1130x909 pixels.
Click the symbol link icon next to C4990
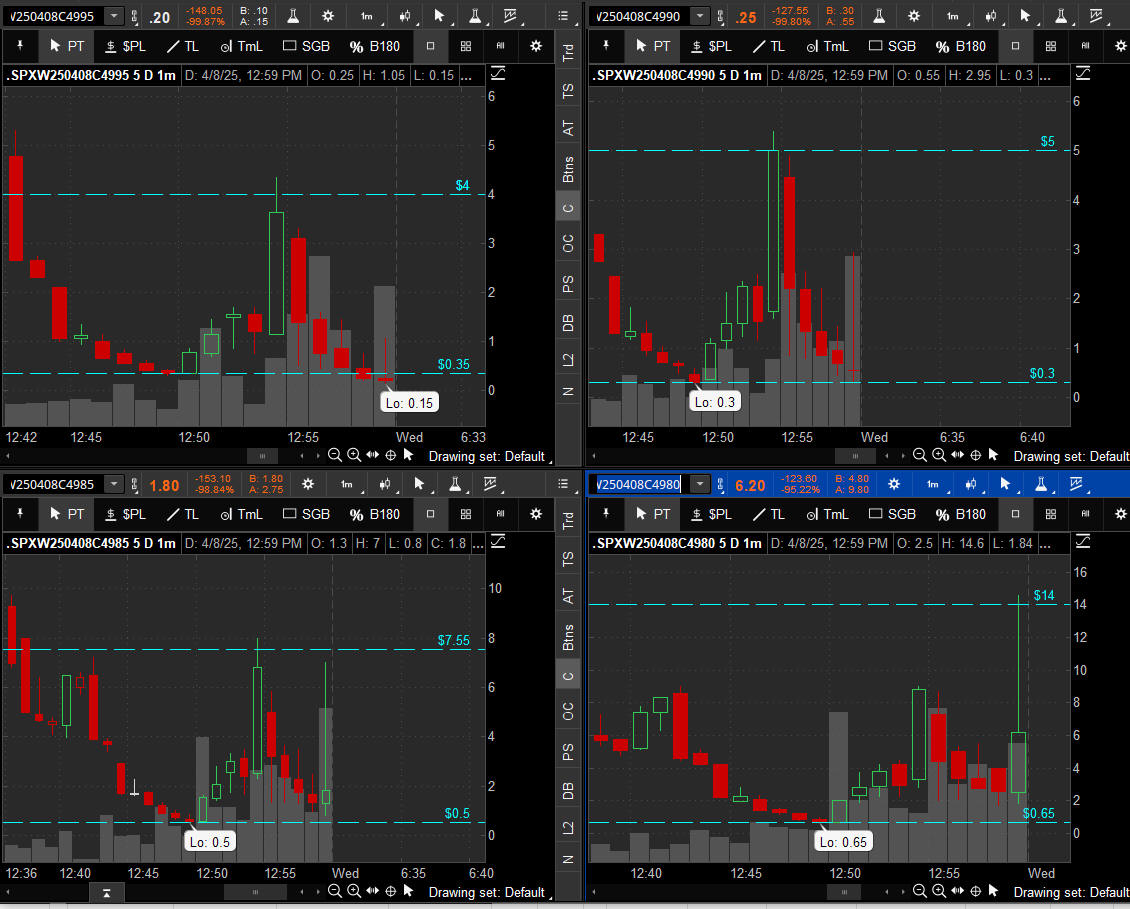tap(721, 17)
